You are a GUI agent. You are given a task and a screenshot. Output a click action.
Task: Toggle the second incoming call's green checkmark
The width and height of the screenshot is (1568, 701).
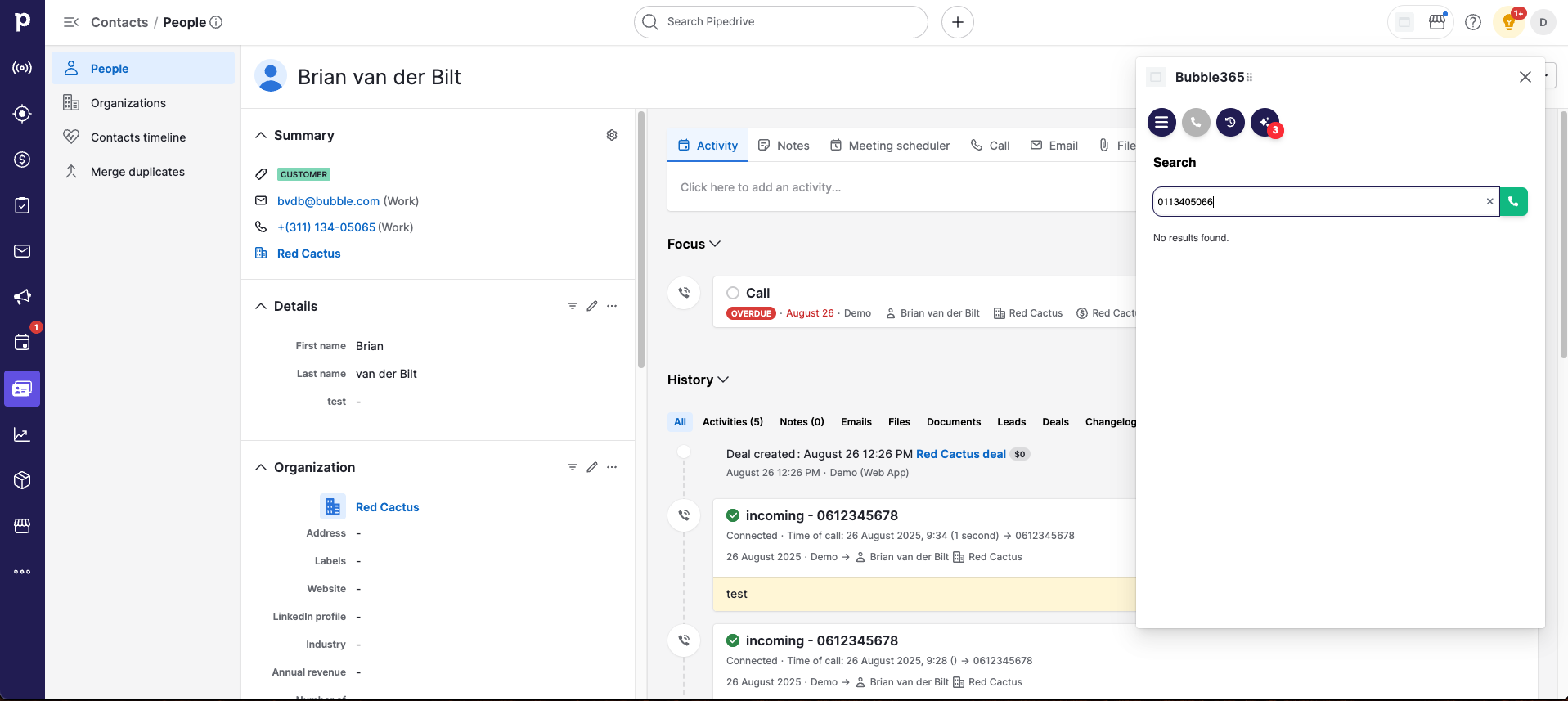pos(733,640)
